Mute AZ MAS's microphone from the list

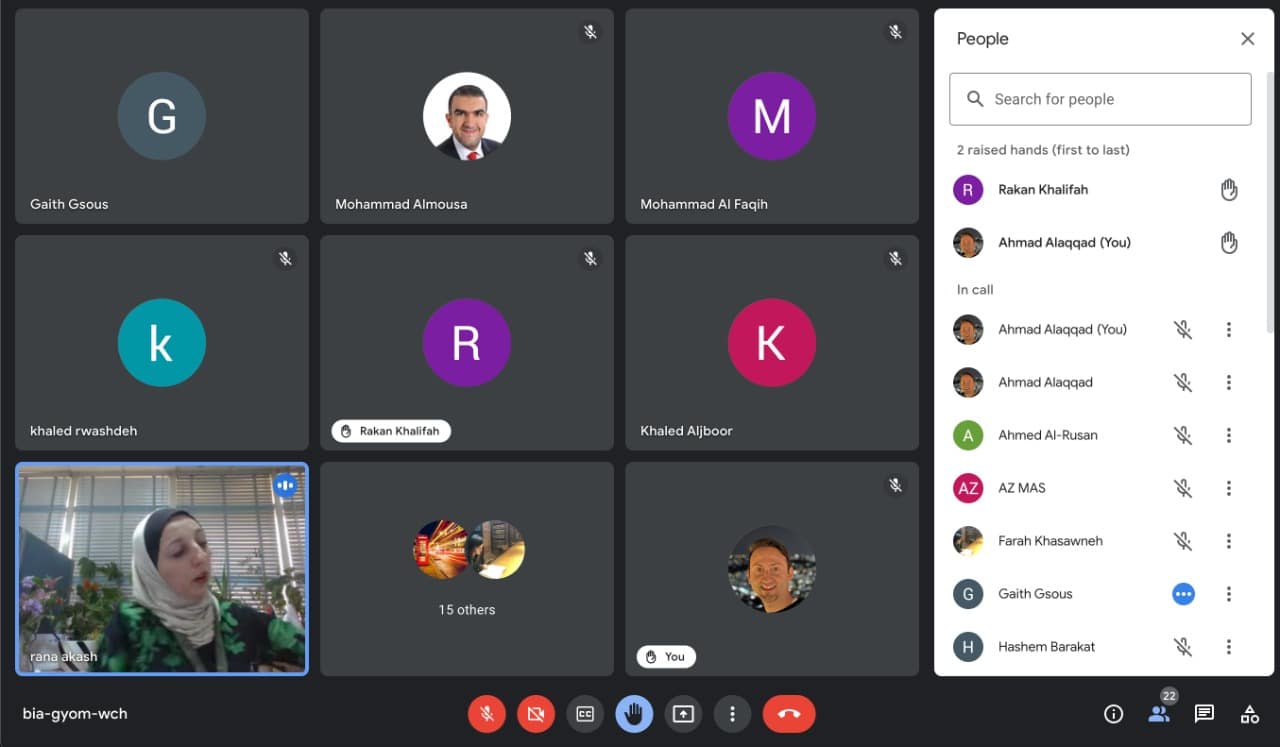coord(1183,488)
